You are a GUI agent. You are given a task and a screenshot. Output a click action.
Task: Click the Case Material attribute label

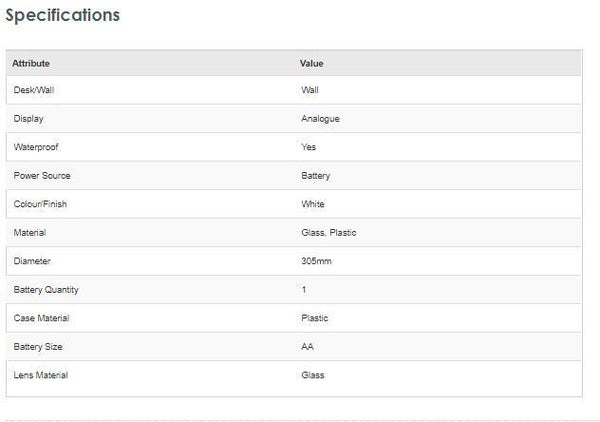tap(41, 318)
